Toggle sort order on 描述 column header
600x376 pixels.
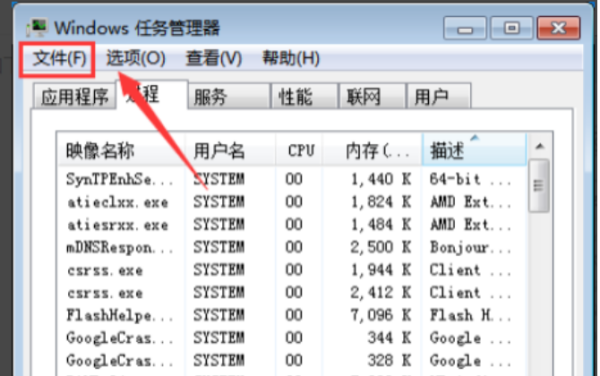pos(474,150)
